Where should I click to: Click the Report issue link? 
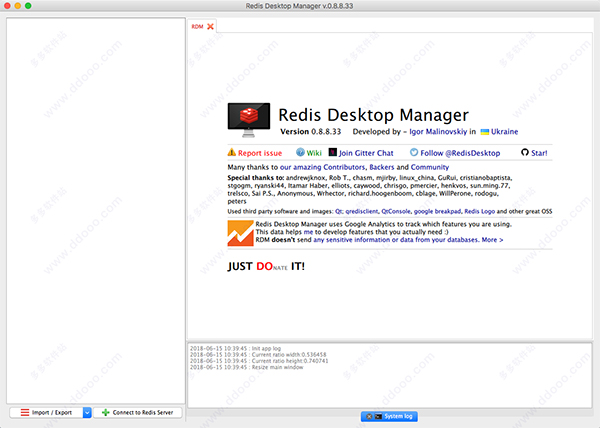(x=260, y=153)
